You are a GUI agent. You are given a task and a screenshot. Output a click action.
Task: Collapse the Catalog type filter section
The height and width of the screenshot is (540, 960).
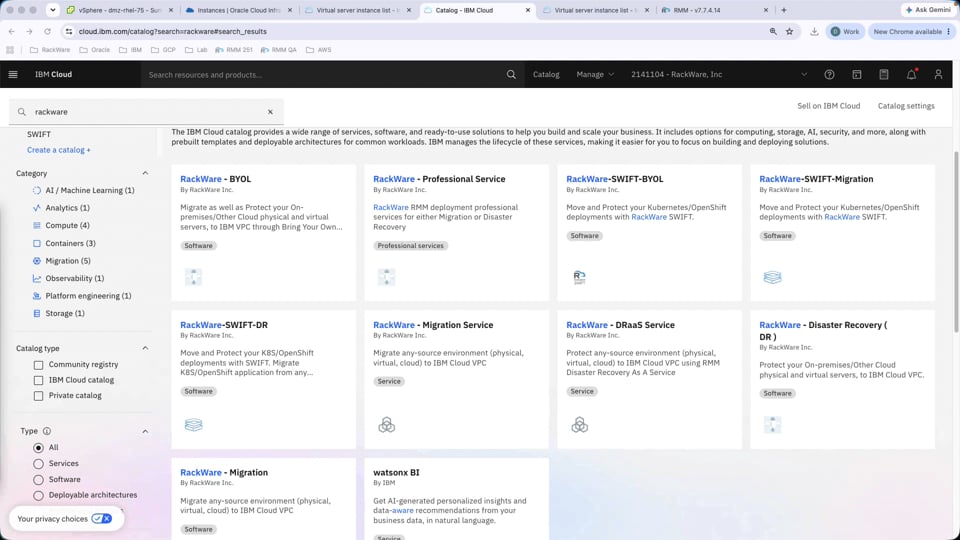click(145, 348)
